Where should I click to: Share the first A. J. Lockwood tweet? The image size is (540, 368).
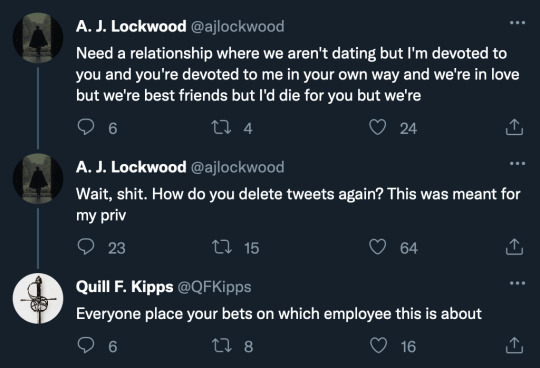coord(514,127)
